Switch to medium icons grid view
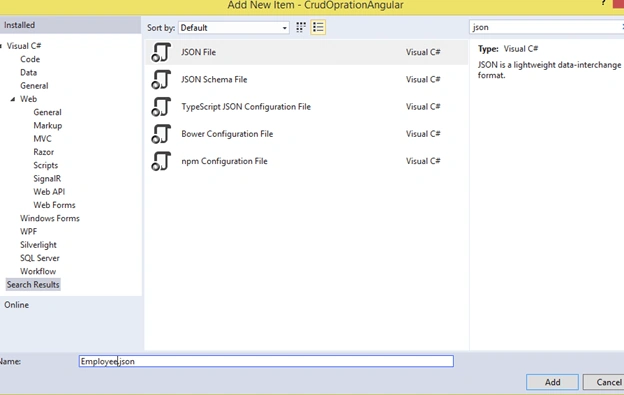This screenshot has width=624, height=395. coord(301,27)
